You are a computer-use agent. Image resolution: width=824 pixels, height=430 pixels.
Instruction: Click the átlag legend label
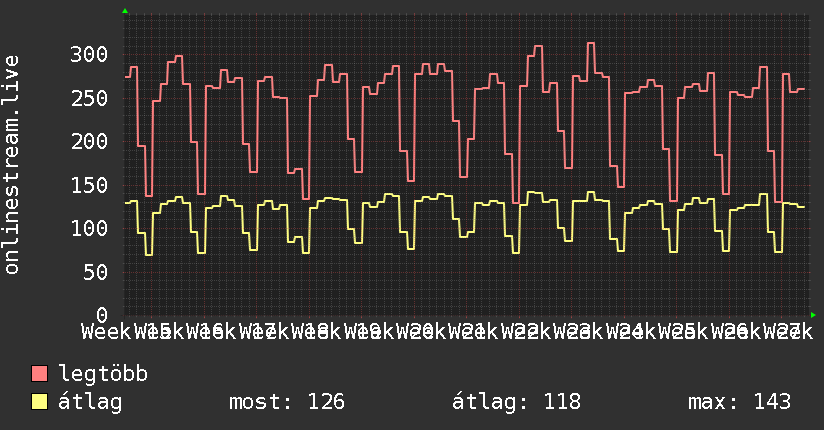(90, 403)
